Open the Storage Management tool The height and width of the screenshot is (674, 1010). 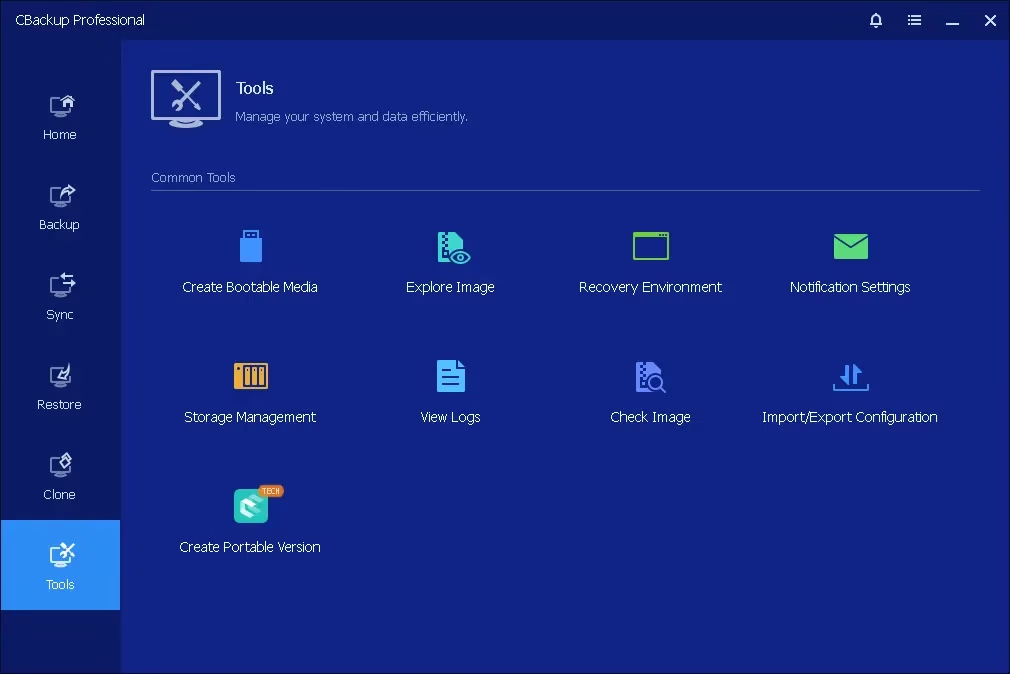click(250, 377)
